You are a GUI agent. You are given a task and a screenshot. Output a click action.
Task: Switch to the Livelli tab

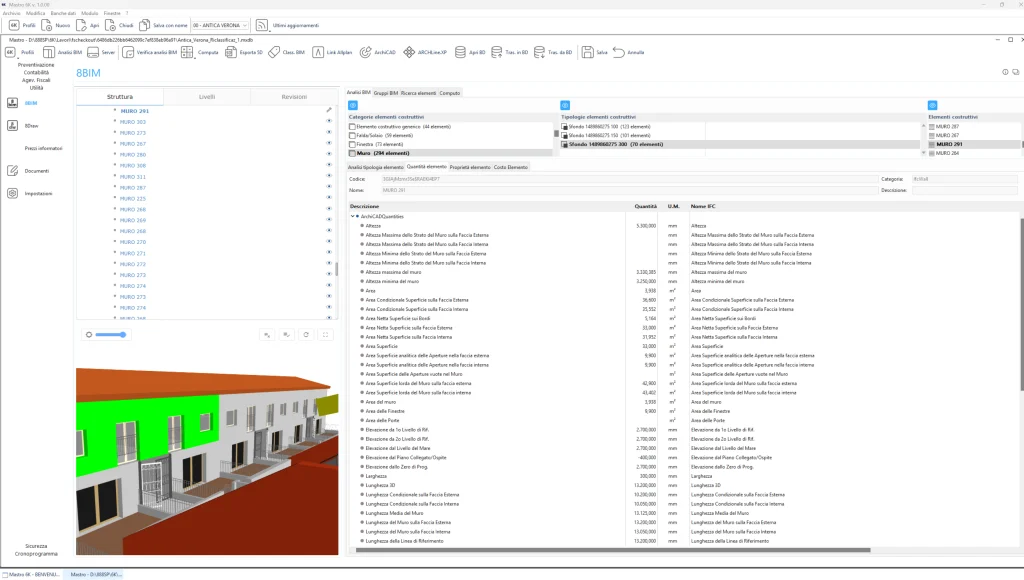tap(207, 97)
